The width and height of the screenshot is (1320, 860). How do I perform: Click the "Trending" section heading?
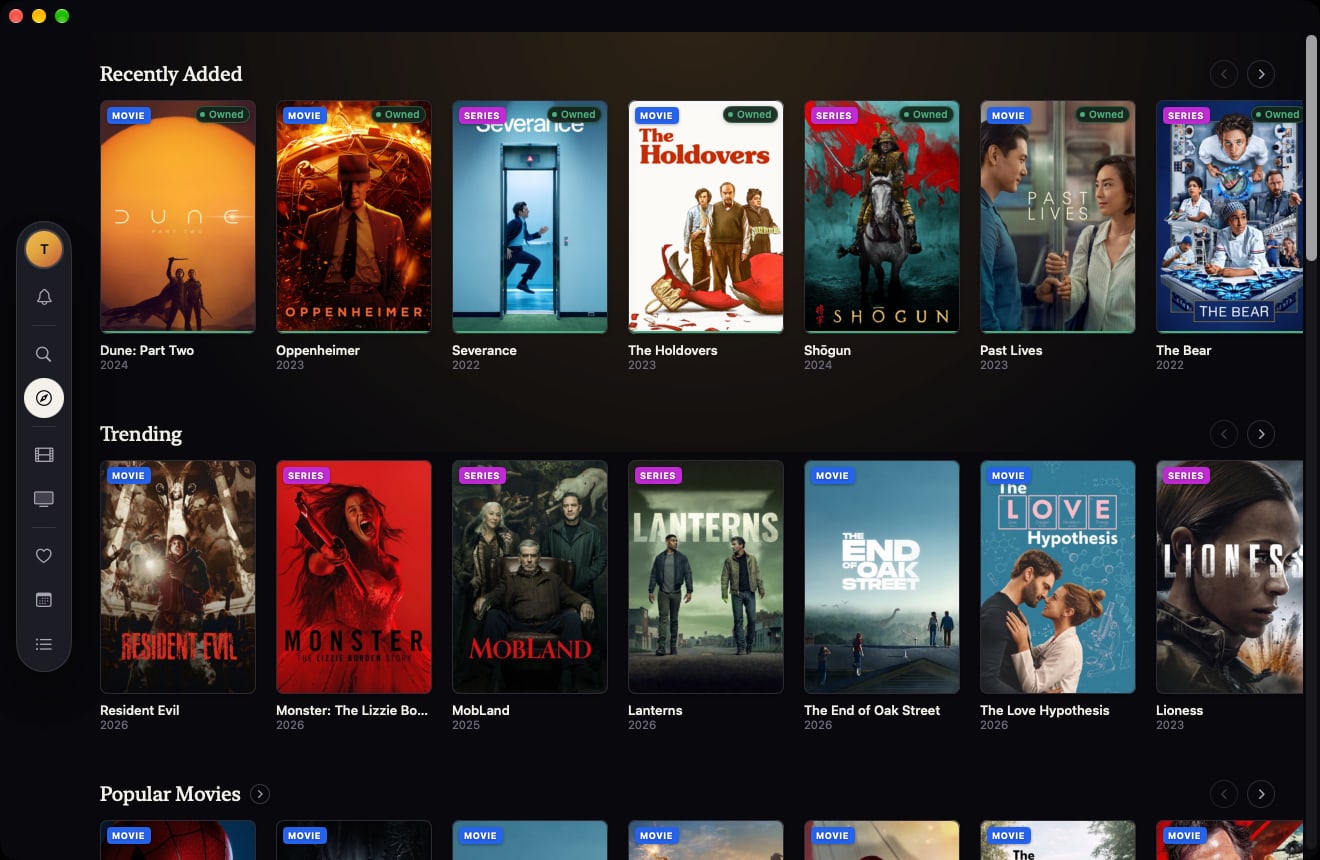141,434
